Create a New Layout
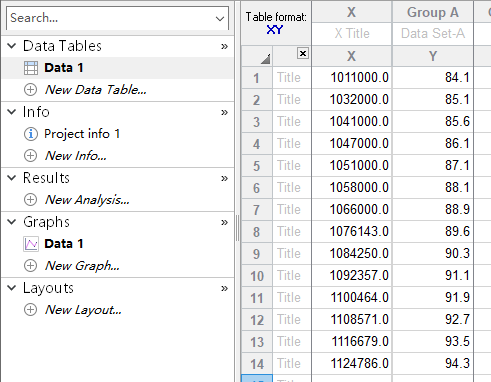The width and height of the screenshot is (491, 382). [83, 310]
